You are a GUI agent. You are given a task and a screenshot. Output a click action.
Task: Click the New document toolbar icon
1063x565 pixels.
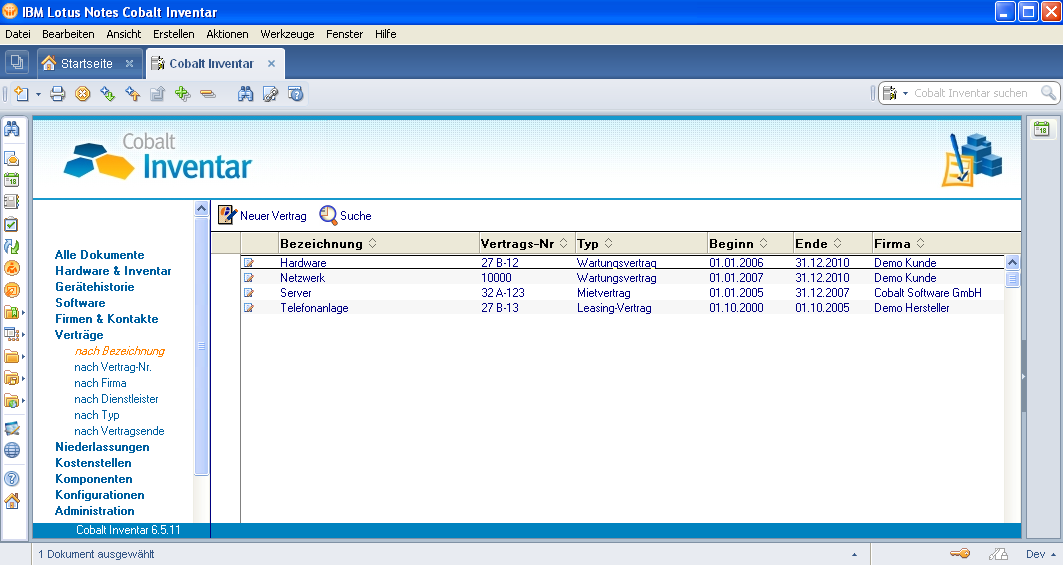point(22,94)
